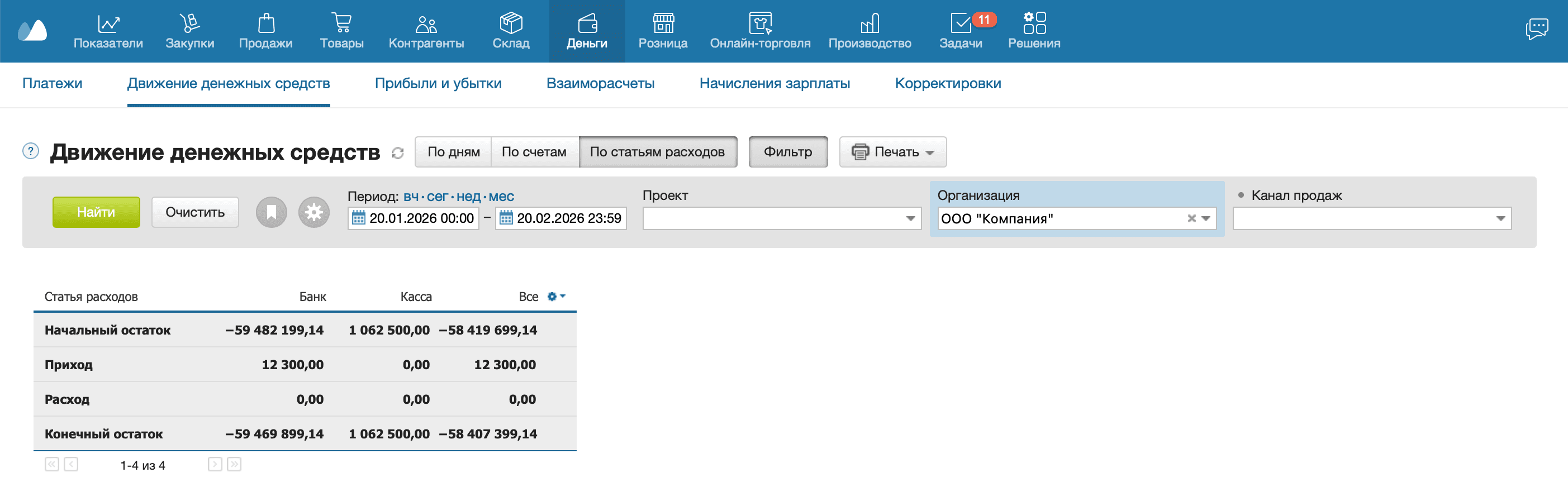Open the Деньги section

[x=587, y=31]
